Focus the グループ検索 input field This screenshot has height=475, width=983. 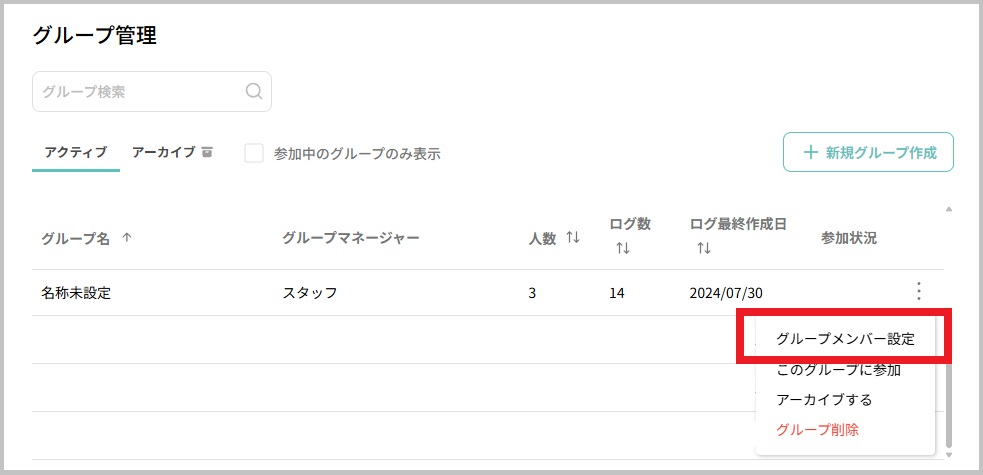click(152, 91)
